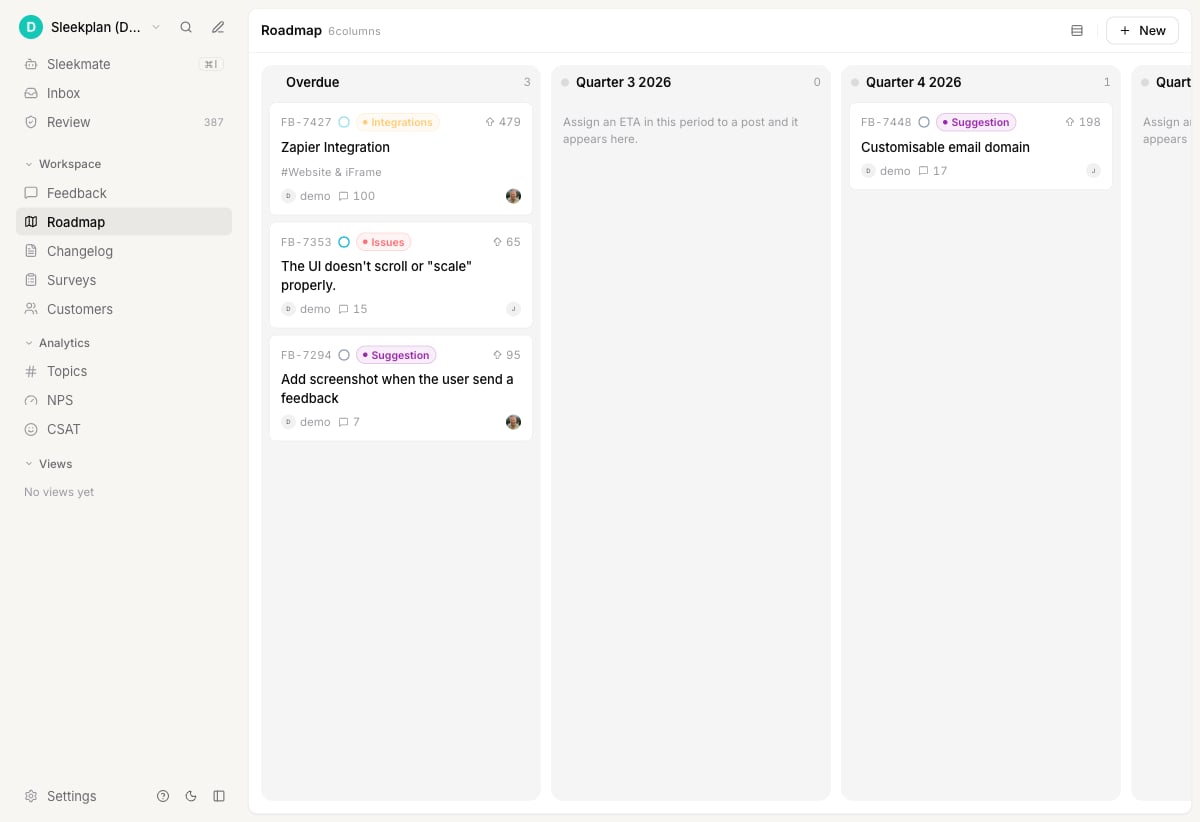The height and width of the screenshot is (822, 1200).
Task: Click the FB-7353 post ID
Action: tap(306, 242)
